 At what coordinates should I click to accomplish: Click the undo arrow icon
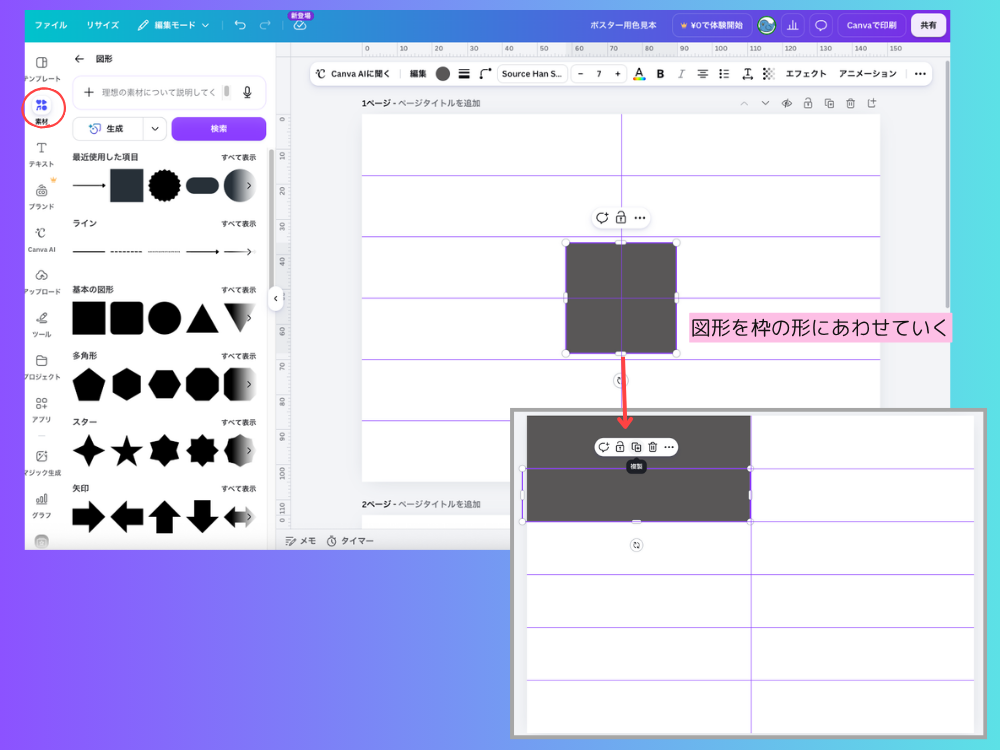click(x=240, y=25)
